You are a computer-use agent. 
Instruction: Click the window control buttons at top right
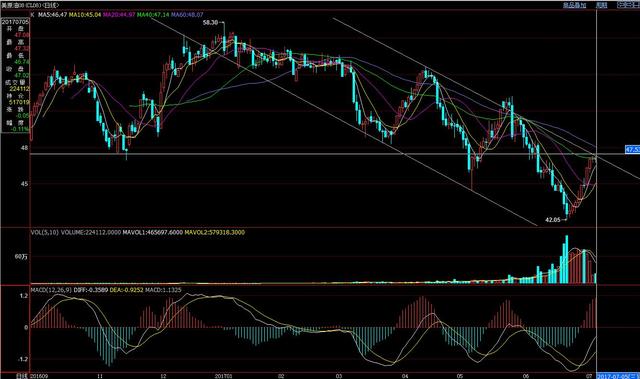pyautogui.click(x=629, y=4)
